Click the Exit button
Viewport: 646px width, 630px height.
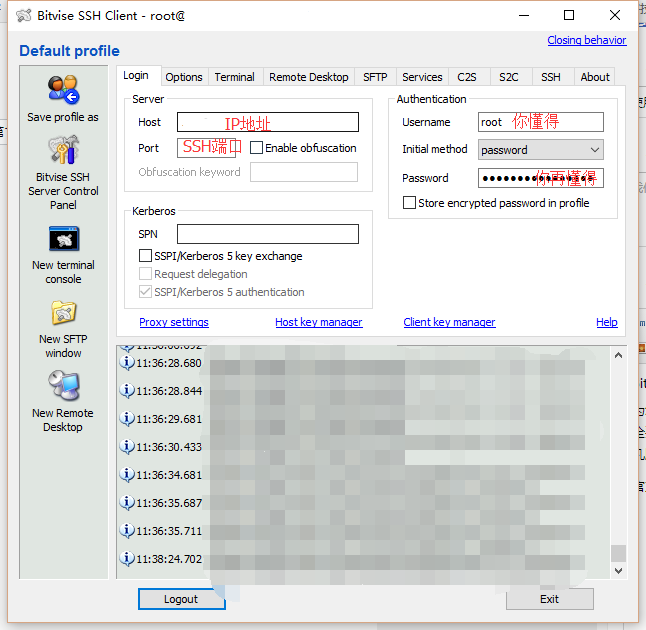point(550,599)
